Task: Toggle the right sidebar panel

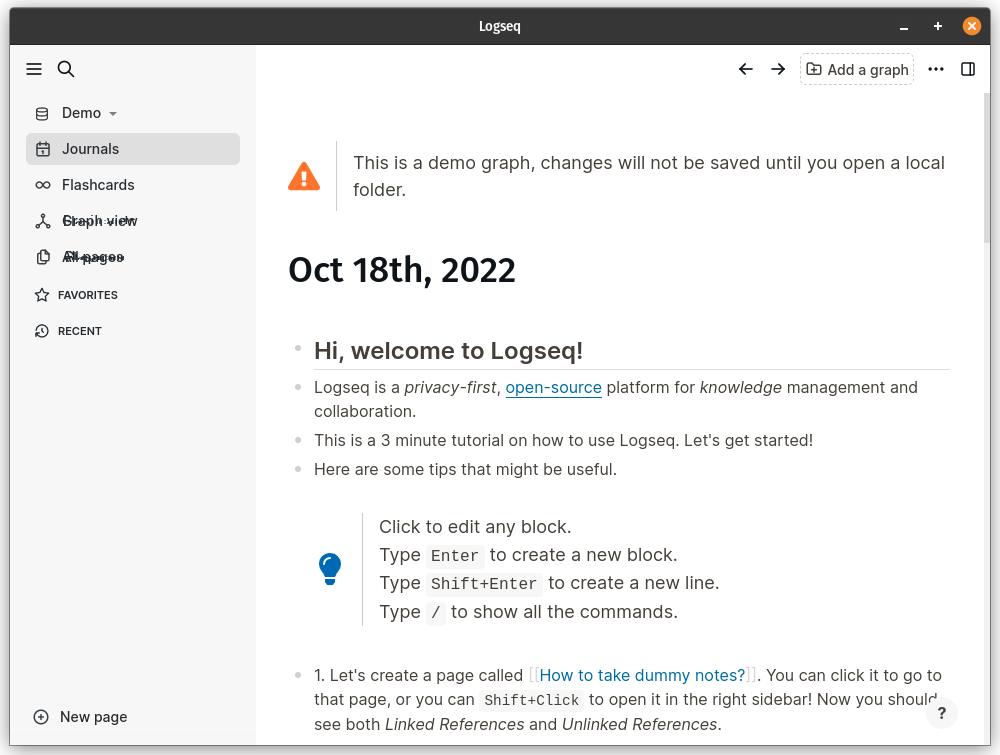Action: coord(968,69)
